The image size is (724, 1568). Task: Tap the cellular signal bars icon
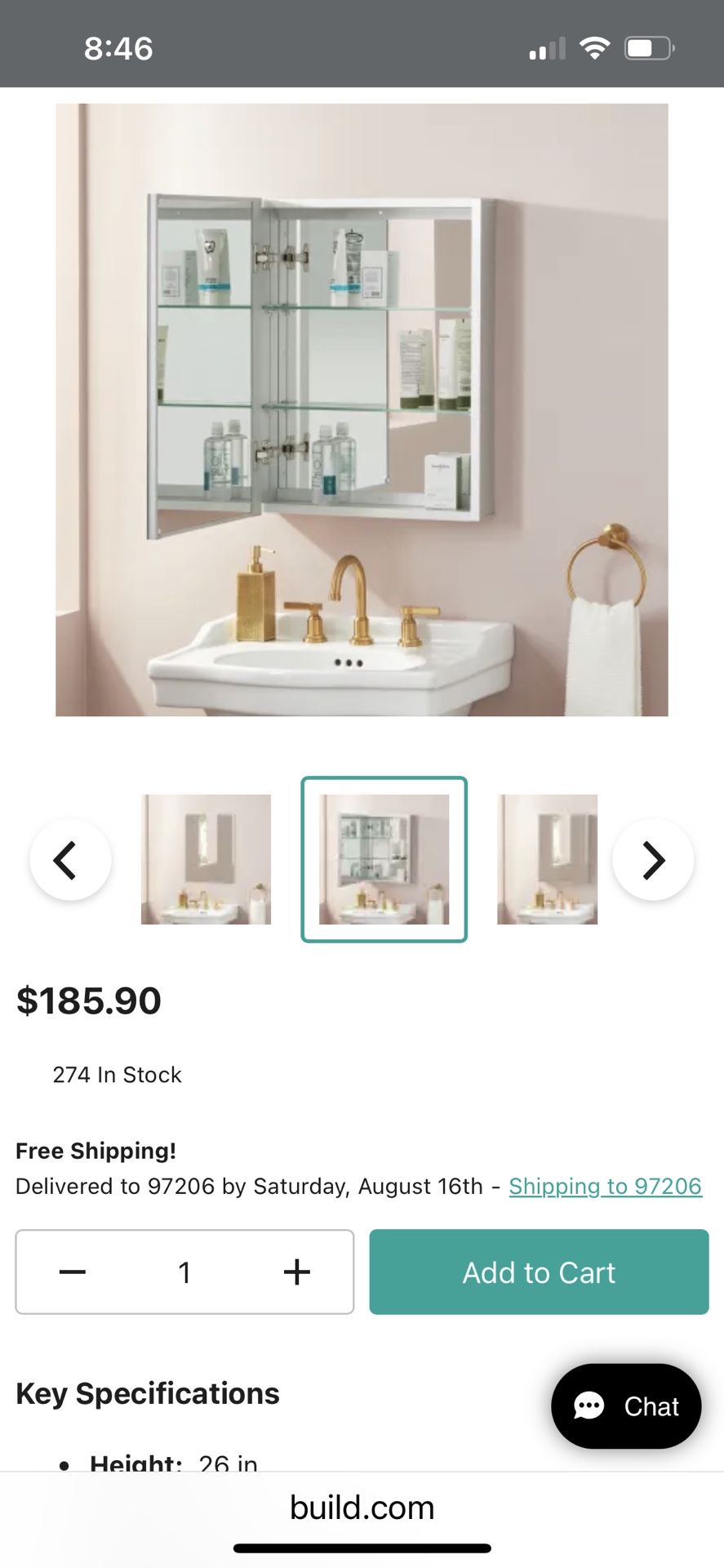click(547, 49)
